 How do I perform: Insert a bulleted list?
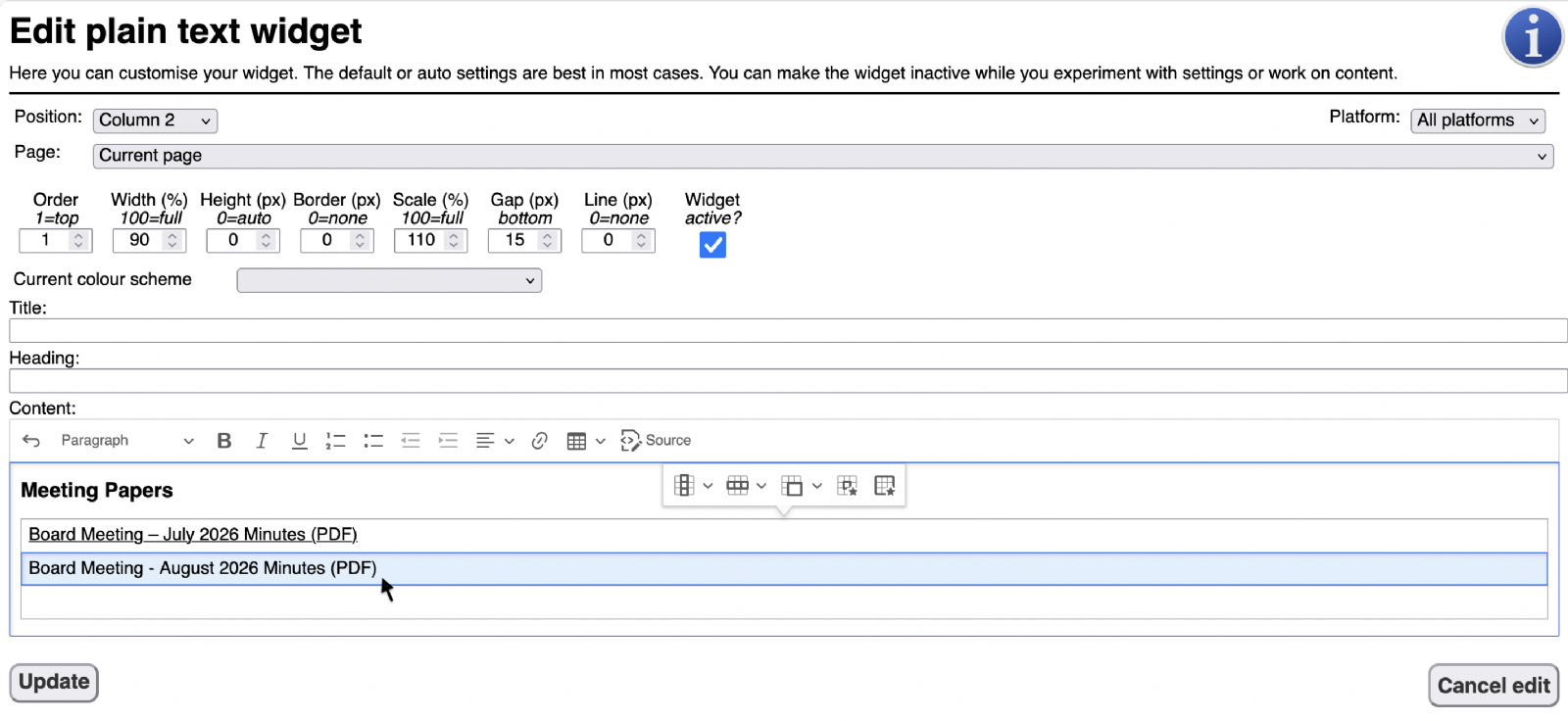point(373,441)
